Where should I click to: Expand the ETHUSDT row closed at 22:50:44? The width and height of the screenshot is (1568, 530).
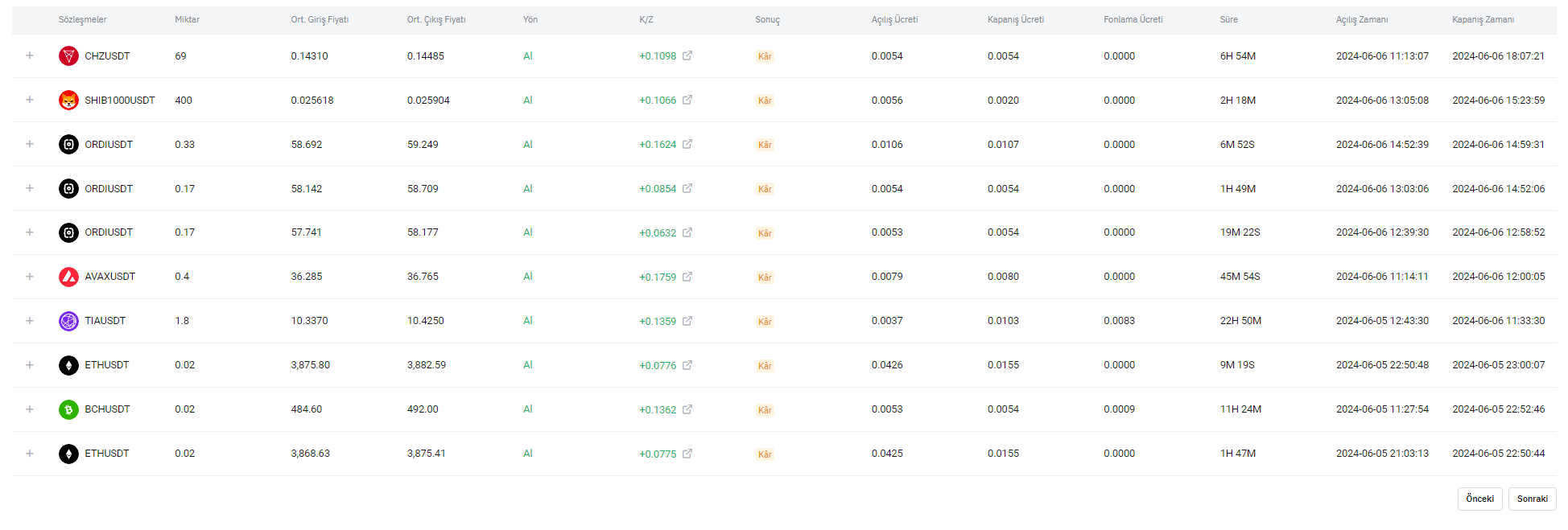30,454
